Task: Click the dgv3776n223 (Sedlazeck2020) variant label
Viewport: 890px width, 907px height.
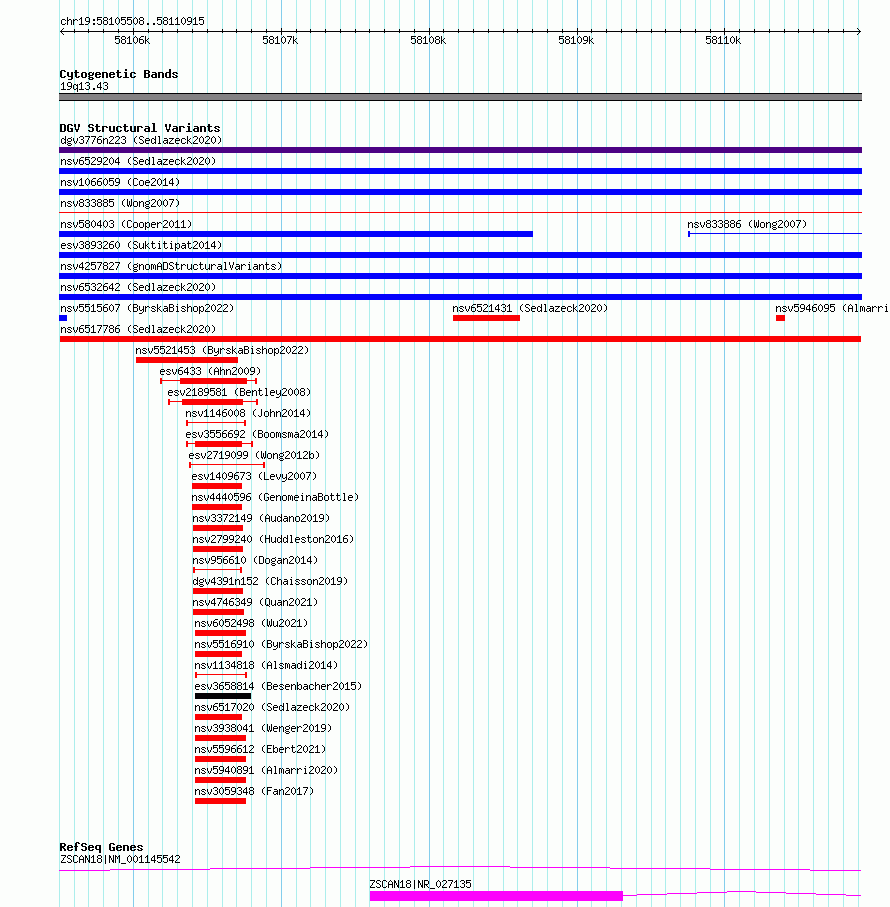Action: tap(141, 140)
